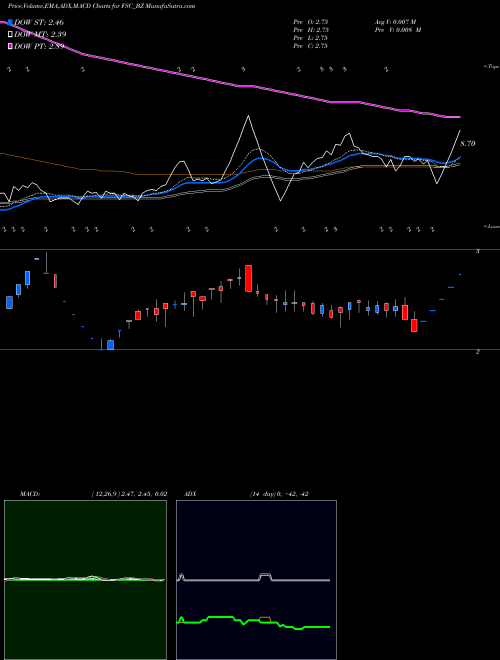Click the magenta DOW PT legend swatch
The image size is (500, 660).
coord(11,46)
